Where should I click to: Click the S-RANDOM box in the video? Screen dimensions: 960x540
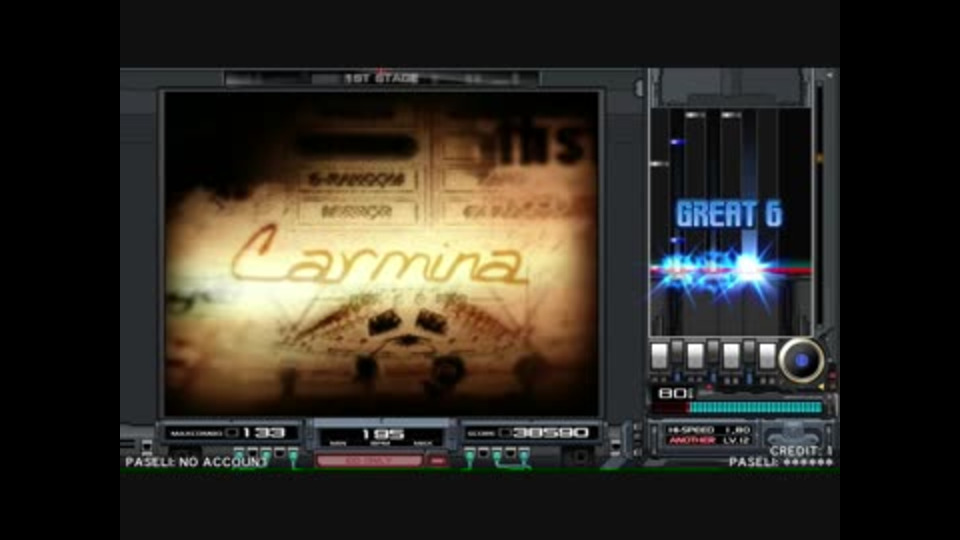357,179
